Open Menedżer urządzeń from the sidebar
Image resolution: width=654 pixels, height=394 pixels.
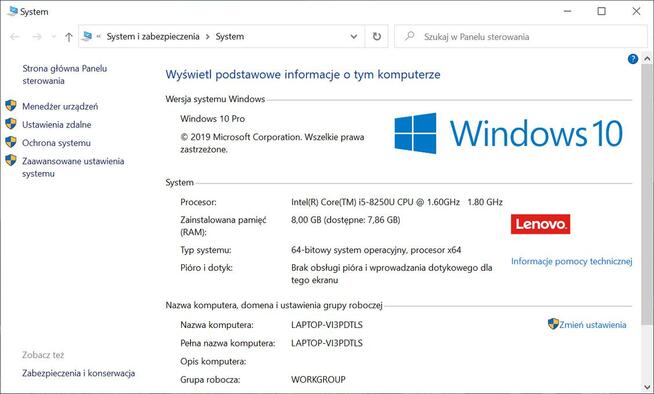60,106
